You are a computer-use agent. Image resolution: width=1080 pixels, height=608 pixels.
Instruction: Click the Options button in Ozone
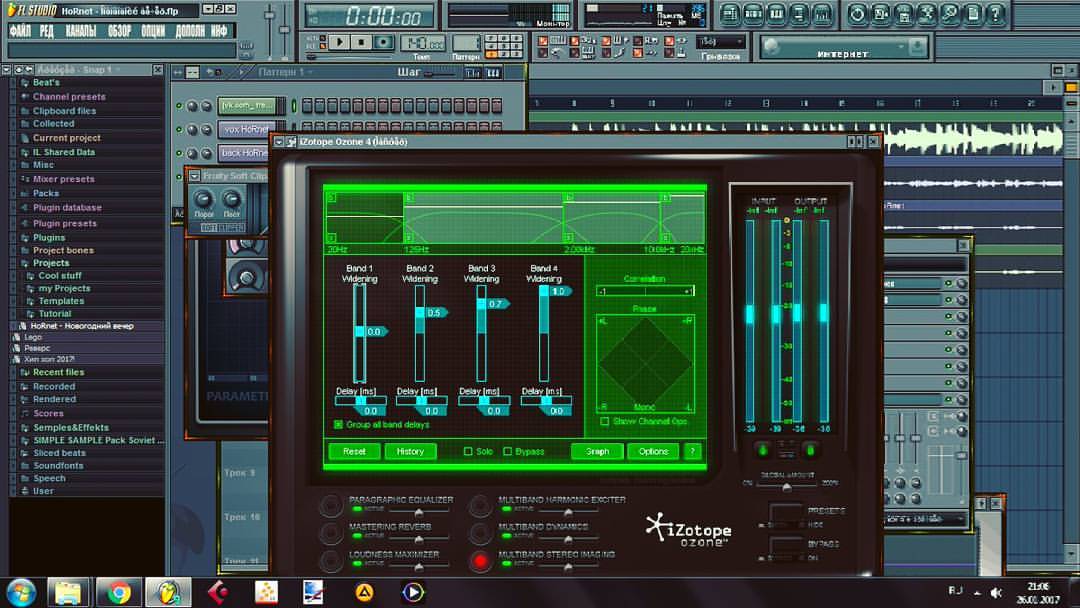pos(653,451)
